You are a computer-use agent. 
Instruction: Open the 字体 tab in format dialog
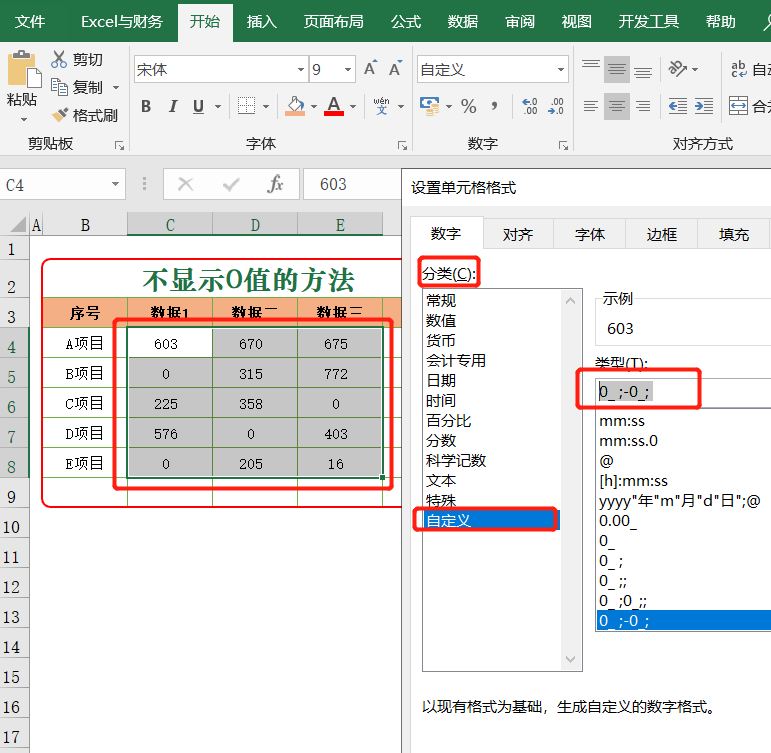click(590, 234)
